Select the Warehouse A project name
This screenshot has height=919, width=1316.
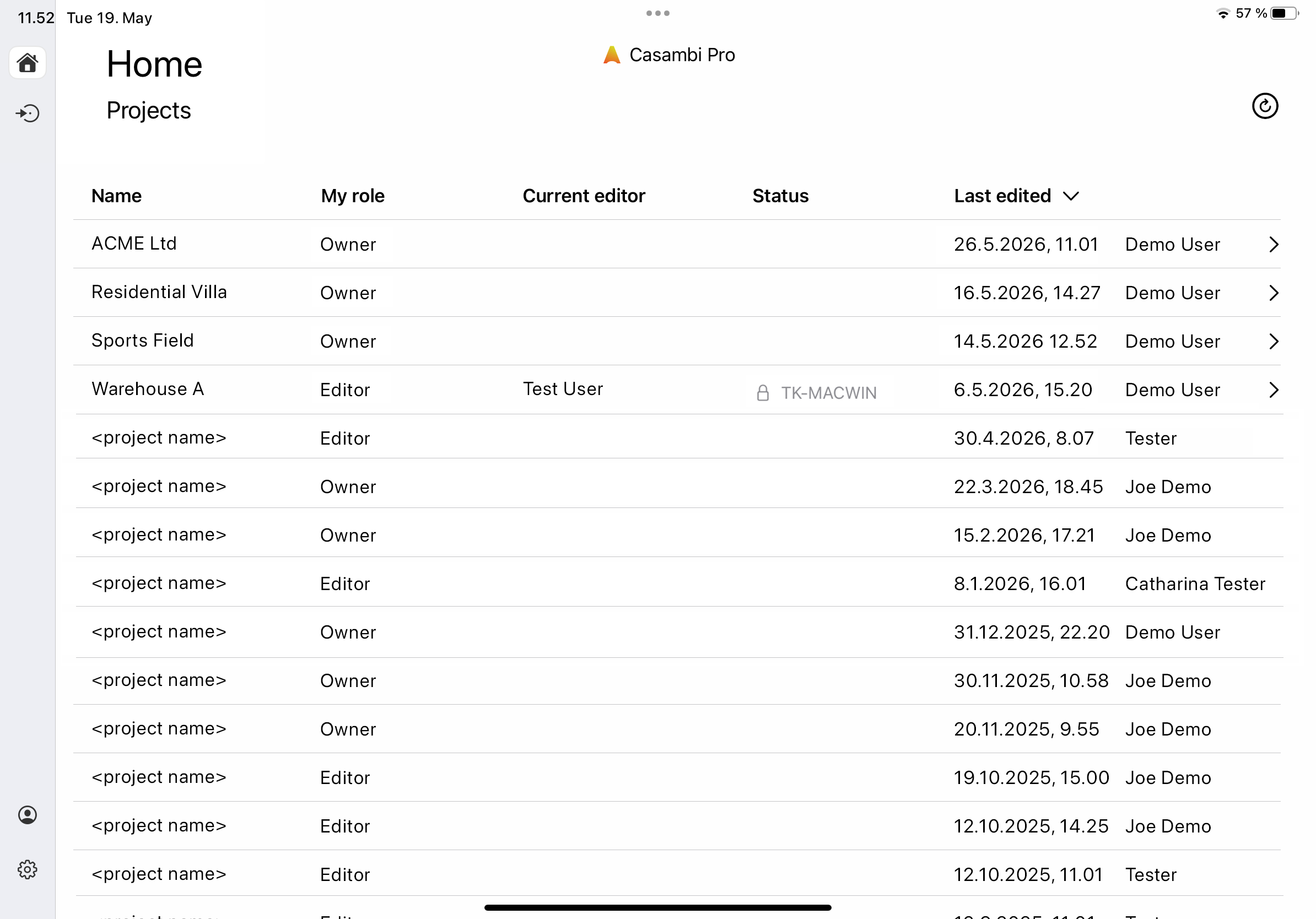(x=148, y=389)
